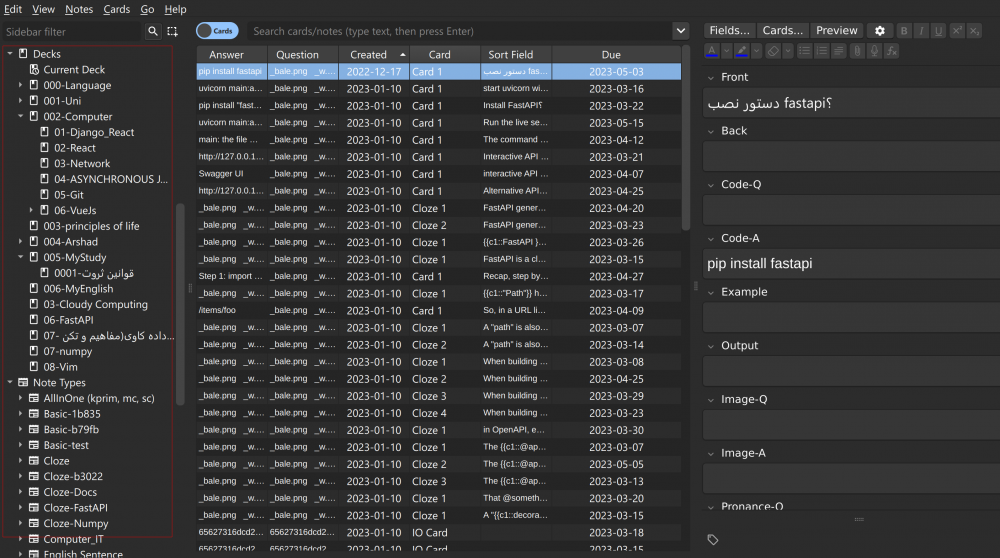Open the Notes menu

pos(79,9)
